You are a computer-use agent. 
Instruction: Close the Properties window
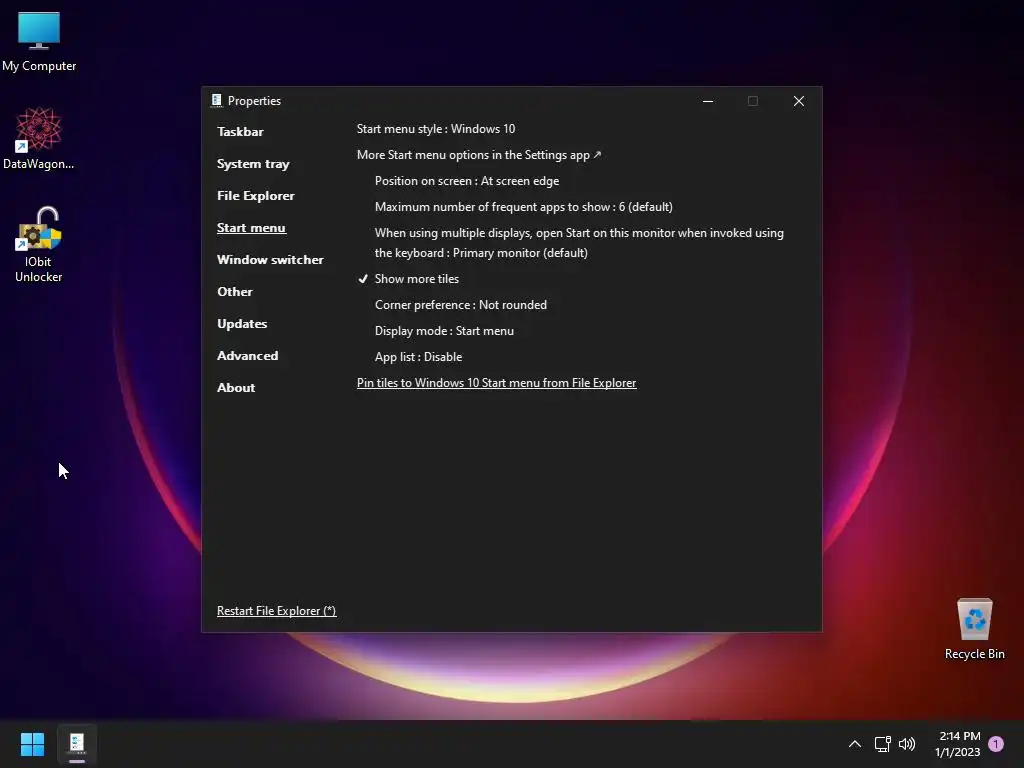(x=799, y=101)
